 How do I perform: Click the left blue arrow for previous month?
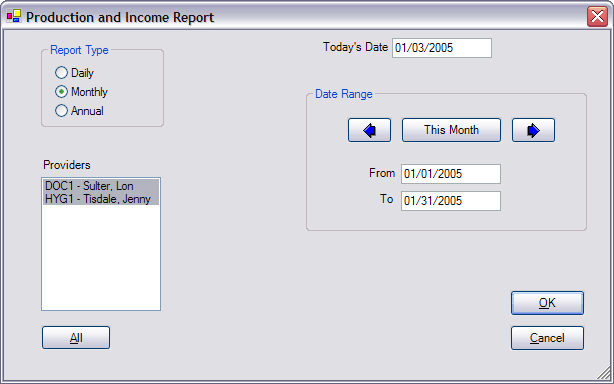[369, 130]
